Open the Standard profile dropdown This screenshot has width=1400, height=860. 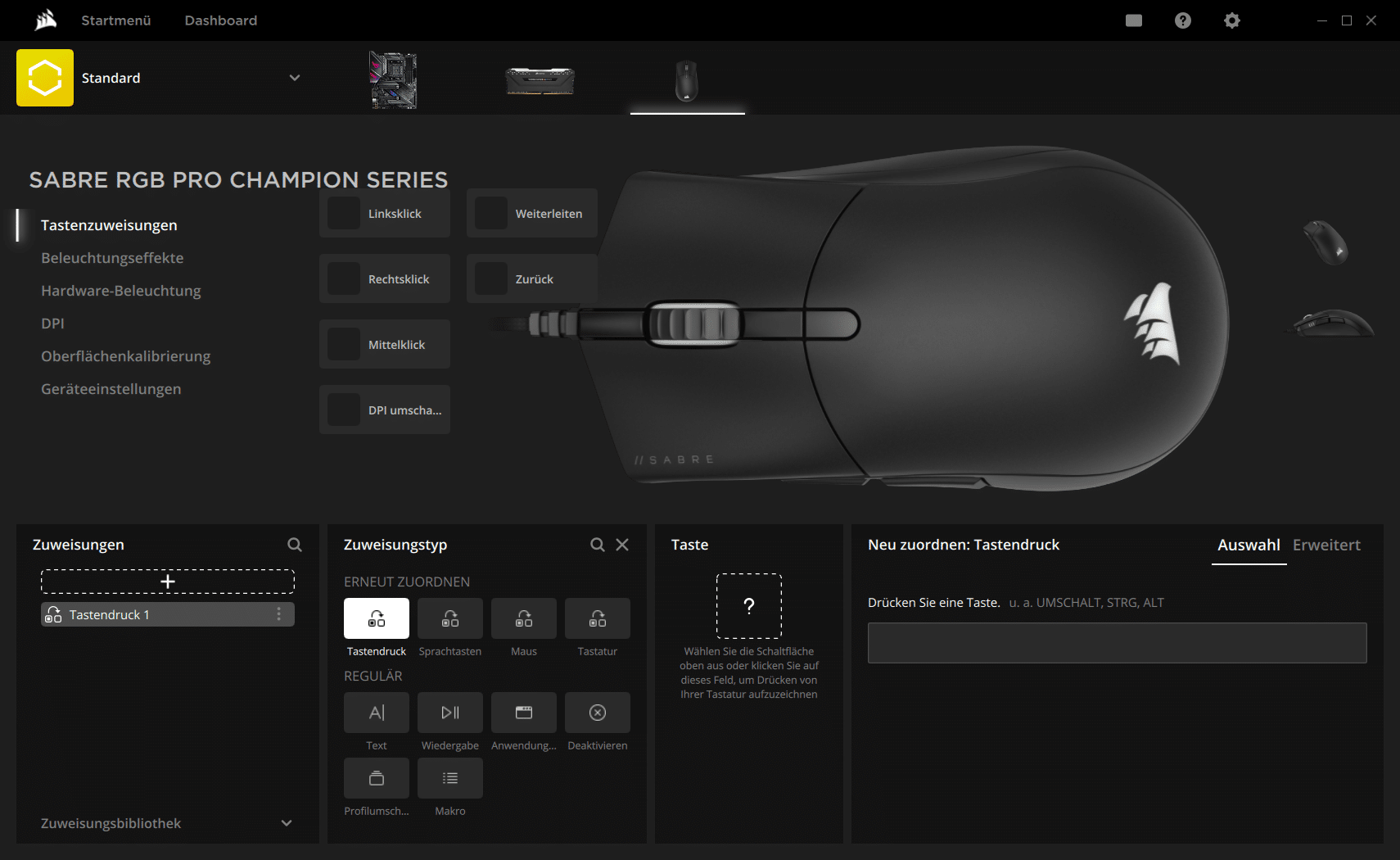click(x=295, y=78)
